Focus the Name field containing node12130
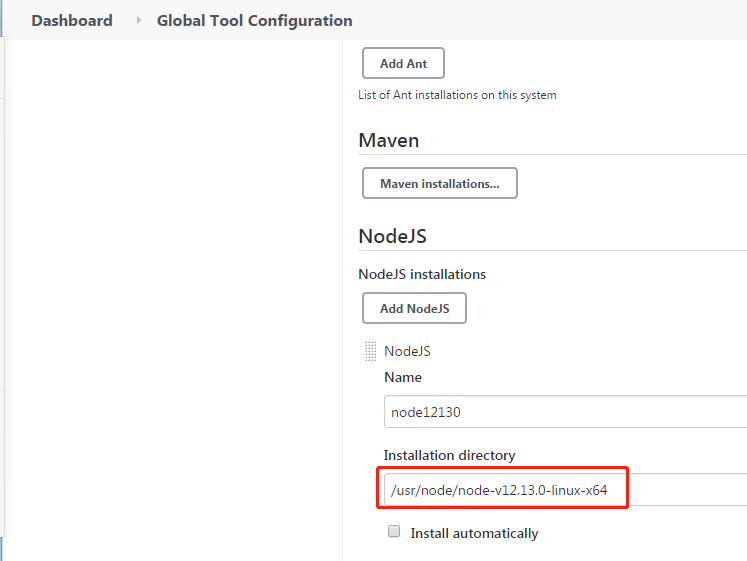 click(560, 411)
